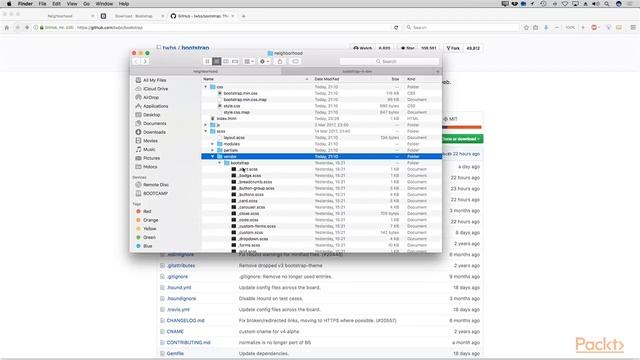Open Applications in the Finder sidebar
Viewport: 640px width, 360px height.
tap(155, 107)
